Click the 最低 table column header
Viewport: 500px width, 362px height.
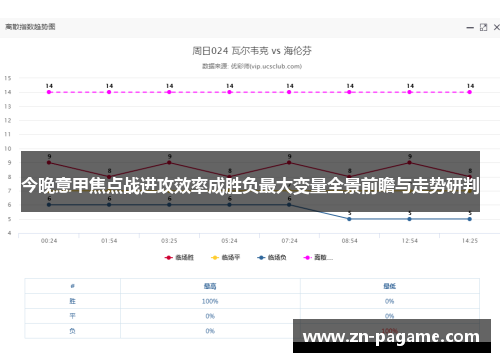click(389, 286)
